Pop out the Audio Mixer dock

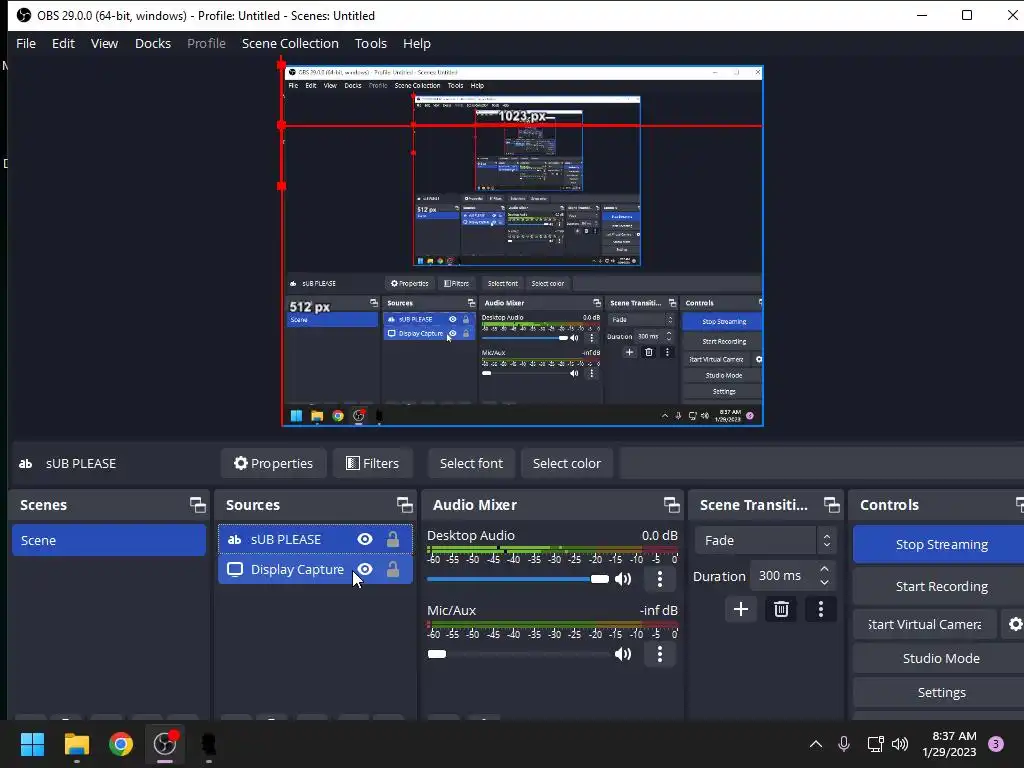(x=671, y=505)
